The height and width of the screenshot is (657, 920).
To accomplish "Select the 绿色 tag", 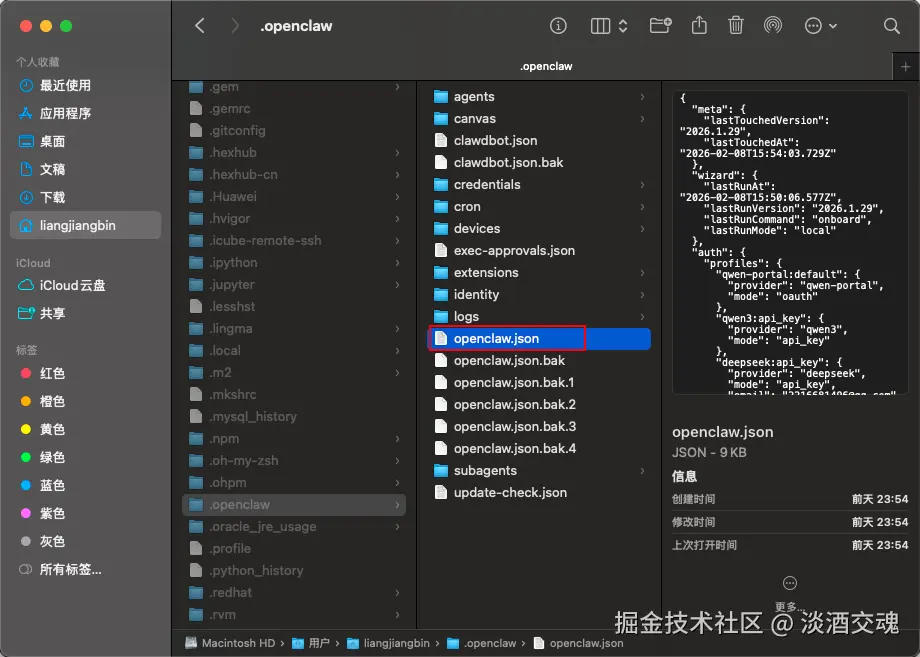I will [x=86, y=458].
